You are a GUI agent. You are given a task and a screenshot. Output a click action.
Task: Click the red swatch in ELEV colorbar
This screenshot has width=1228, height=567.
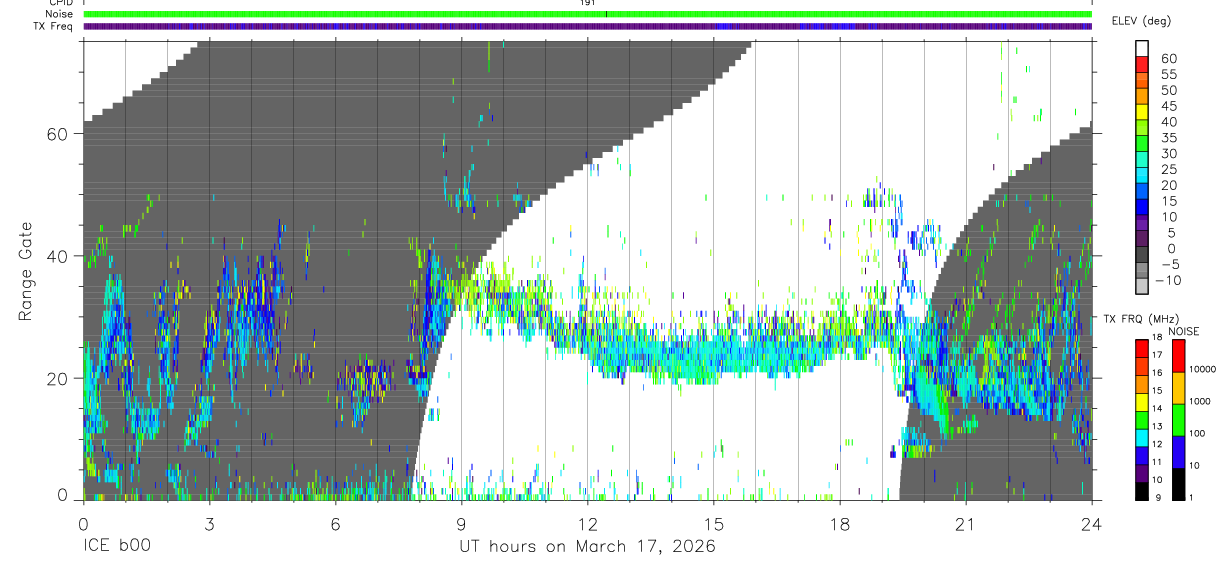point(1142,63)
